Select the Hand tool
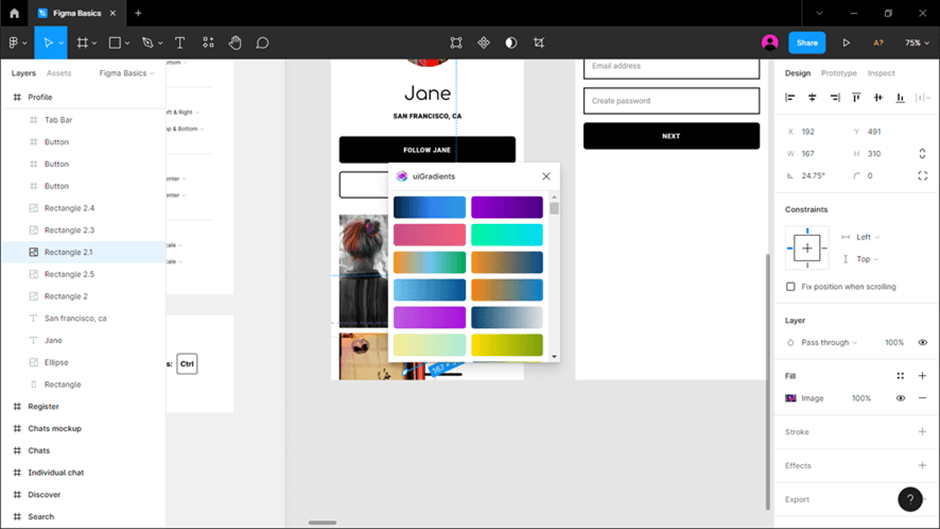 click(x=235, y=43)
